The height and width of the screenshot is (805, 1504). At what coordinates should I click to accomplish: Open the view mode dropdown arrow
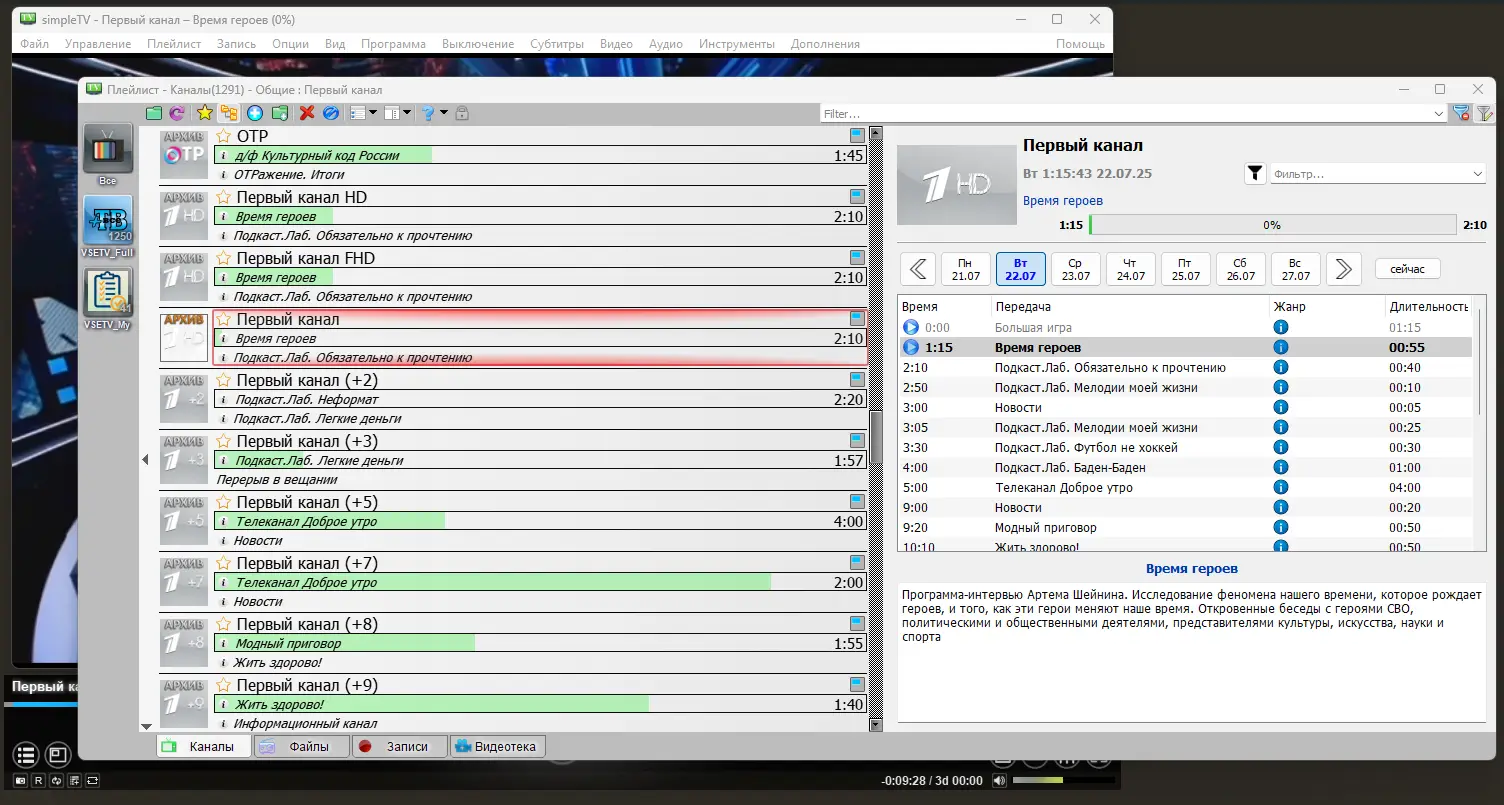pyautogui.click(x=373, y=113)
